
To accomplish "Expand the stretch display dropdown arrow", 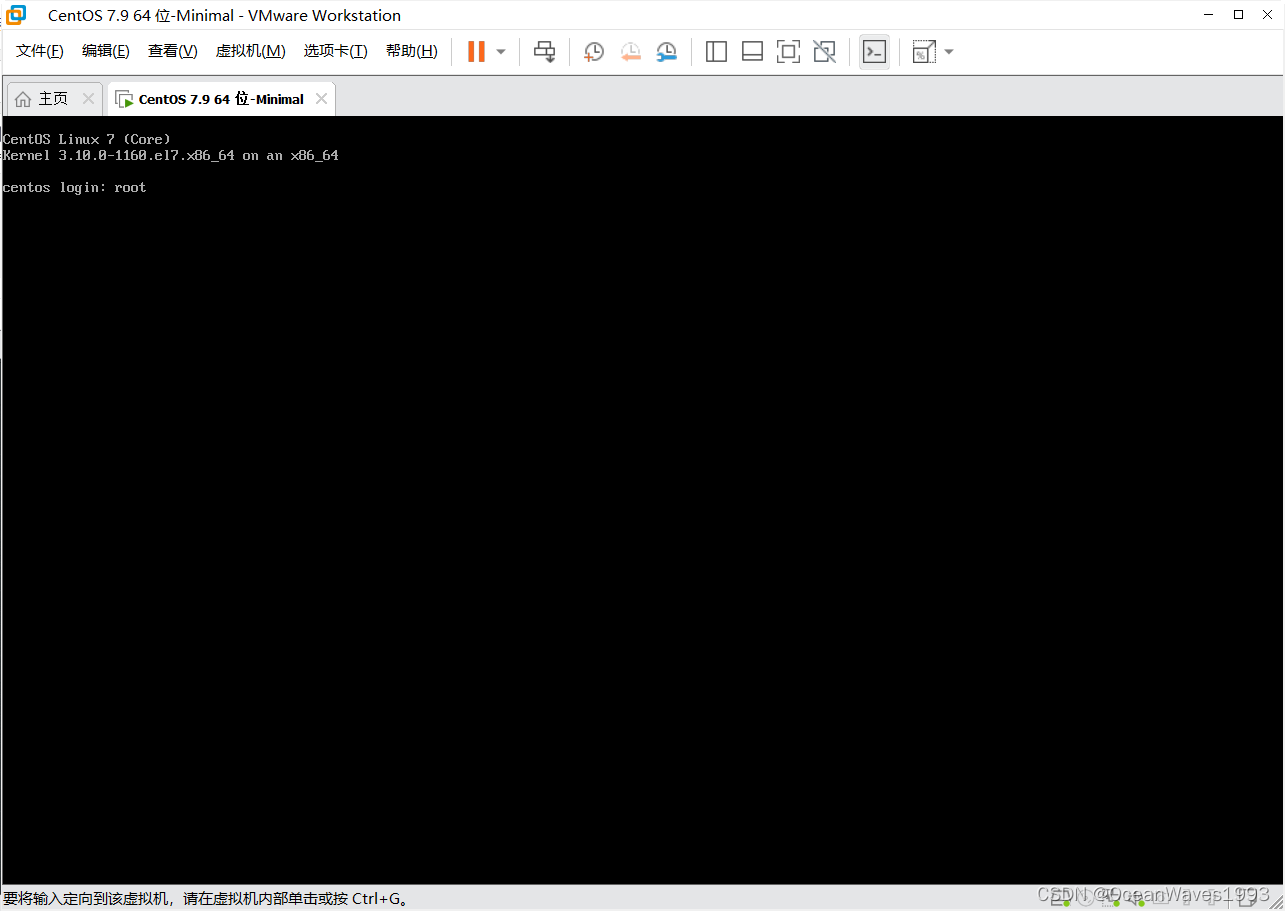I will point(948,52).
